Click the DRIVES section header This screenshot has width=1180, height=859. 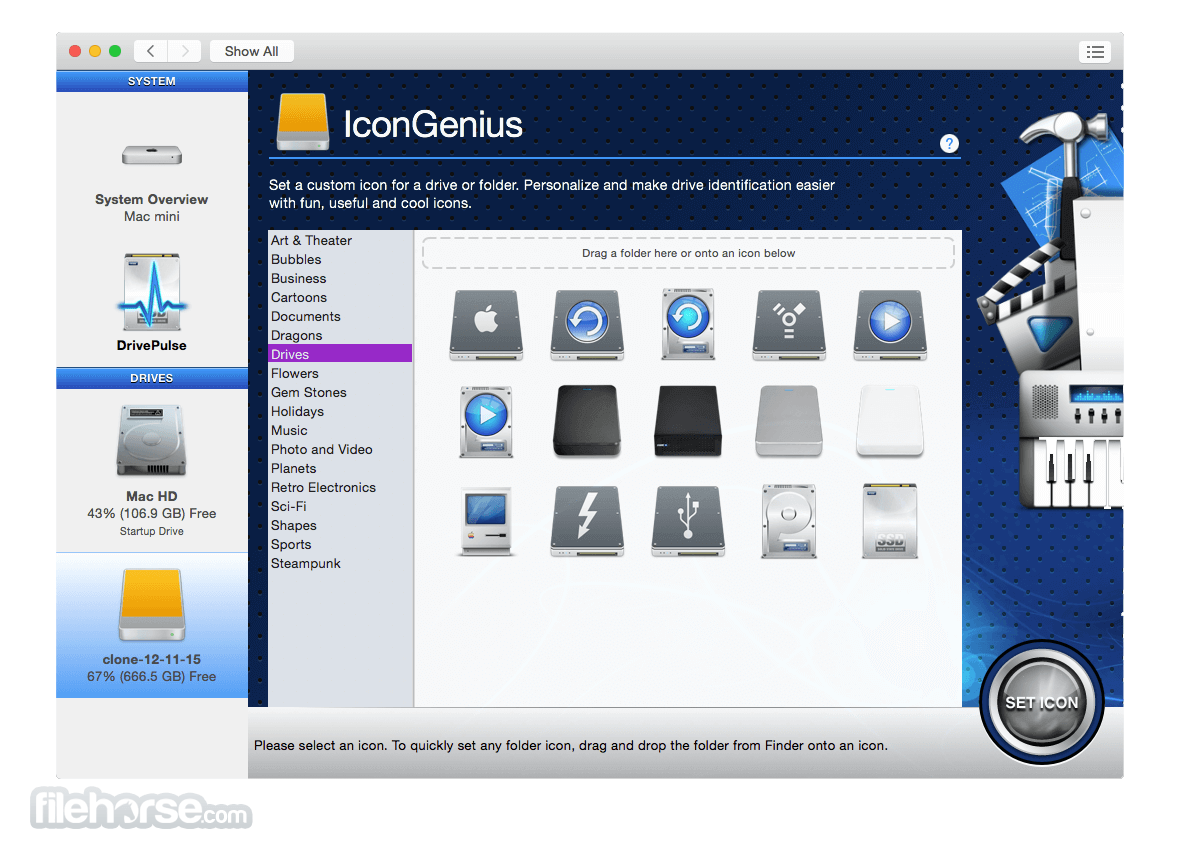[151, 378]
